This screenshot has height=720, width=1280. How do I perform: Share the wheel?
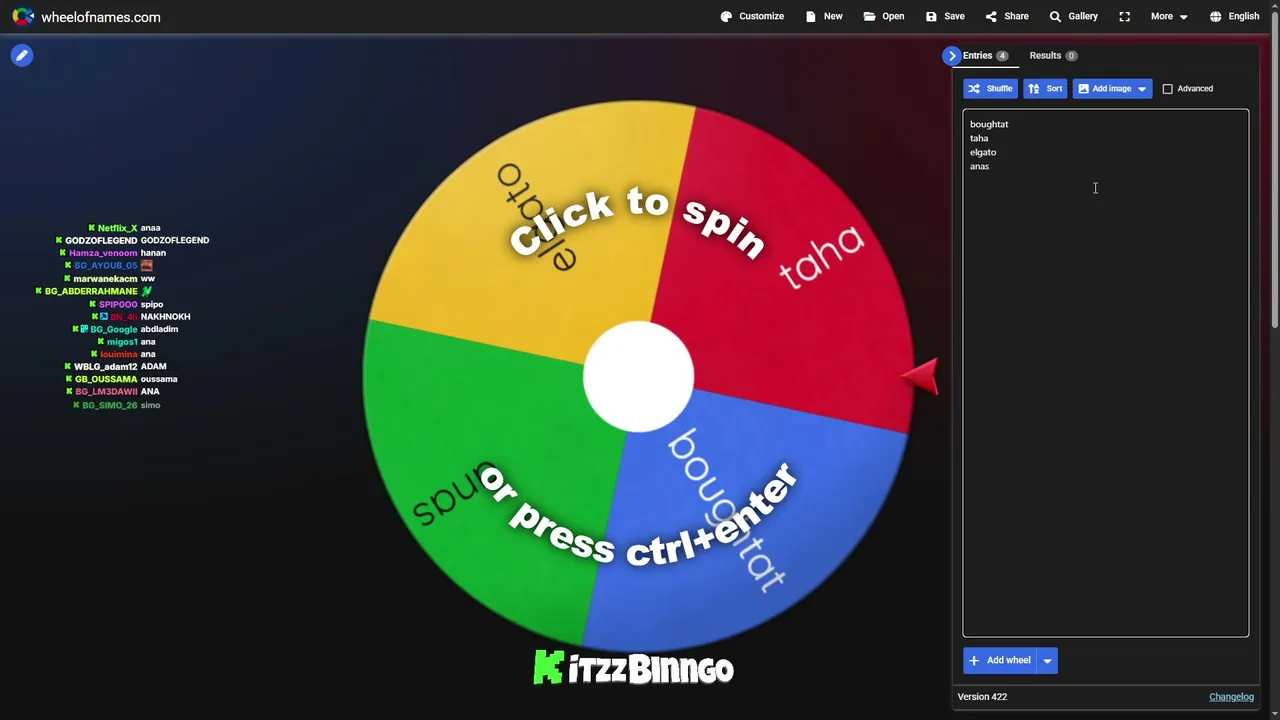point(1007,16)
